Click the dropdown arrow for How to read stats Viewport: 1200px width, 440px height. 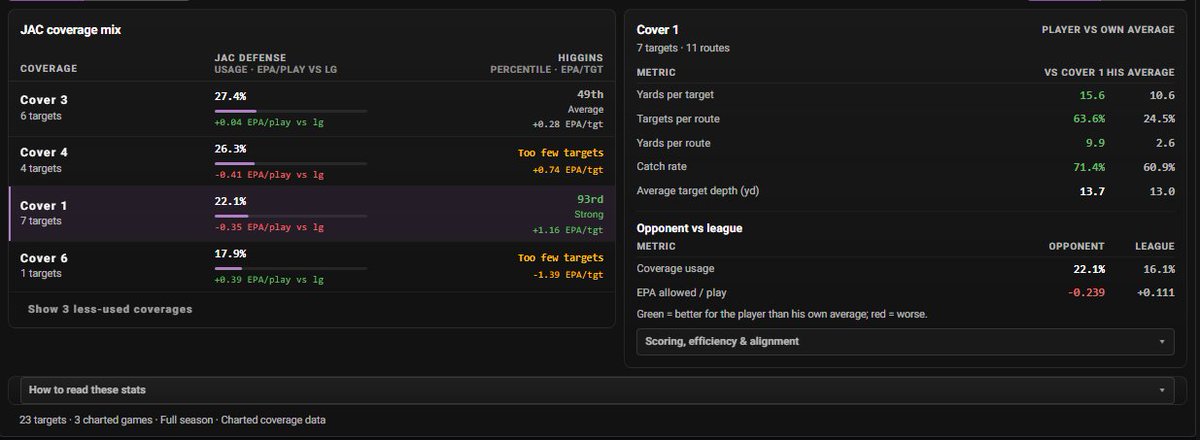point(1162,390)
